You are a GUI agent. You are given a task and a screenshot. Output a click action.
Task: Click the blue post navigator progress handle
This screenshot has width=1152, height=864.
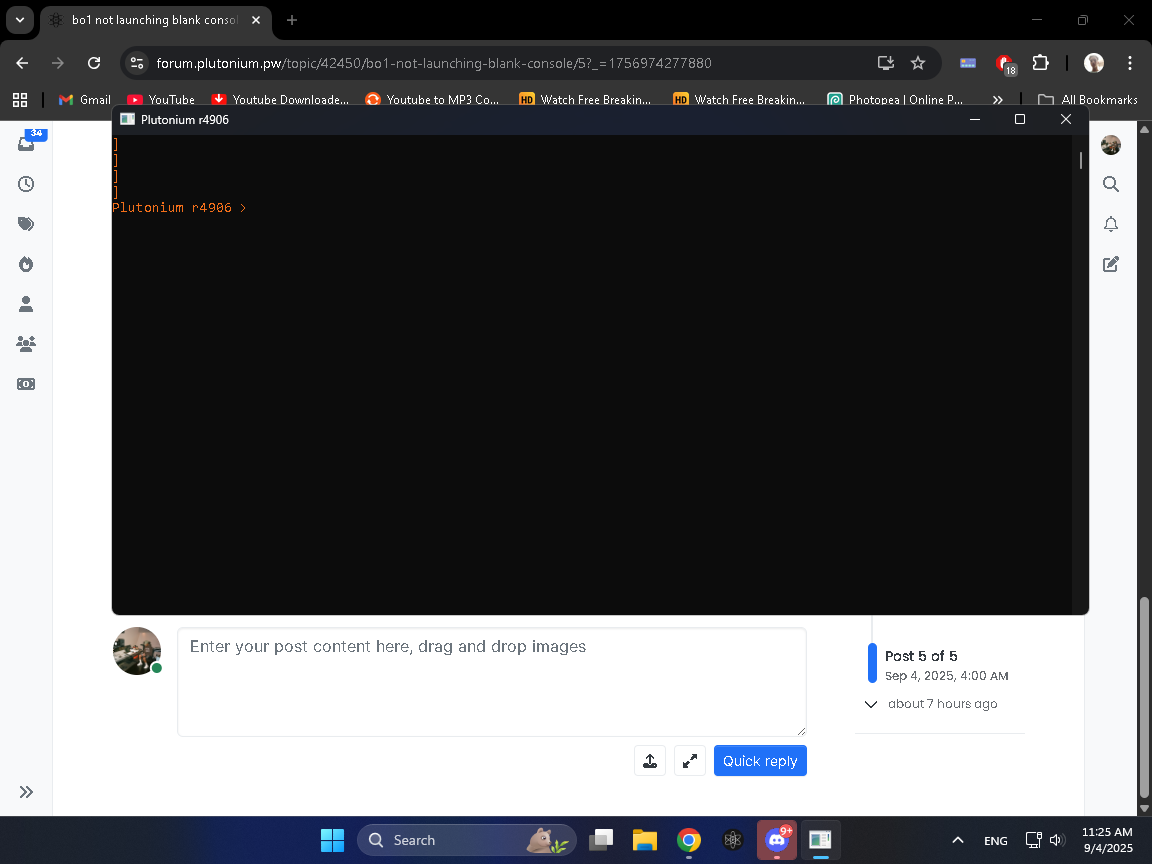pyautogui.click(x=872, y=663)
